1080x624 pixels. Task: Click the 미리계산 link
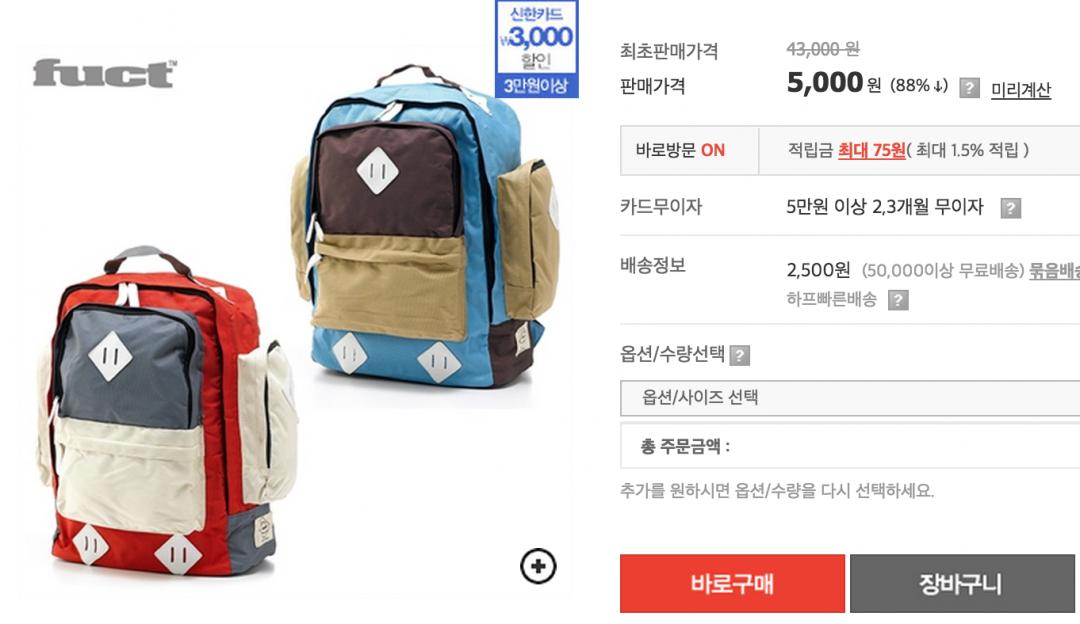point(1021,90)
